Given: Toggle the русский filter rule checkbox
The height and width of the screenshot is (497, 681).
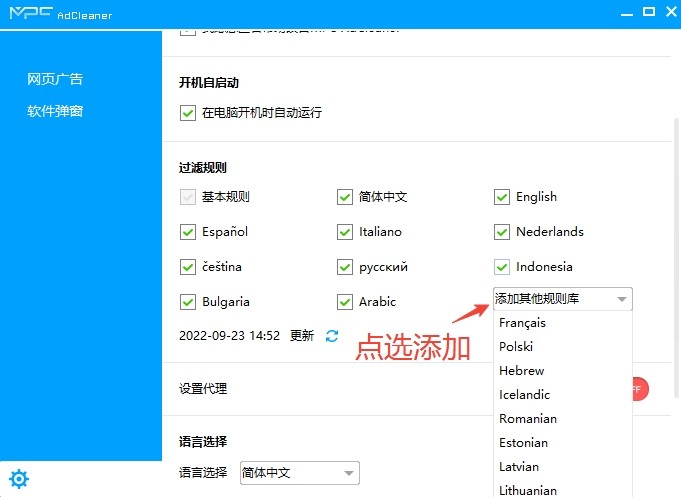Looking at the screenshot, I should 345,267.
